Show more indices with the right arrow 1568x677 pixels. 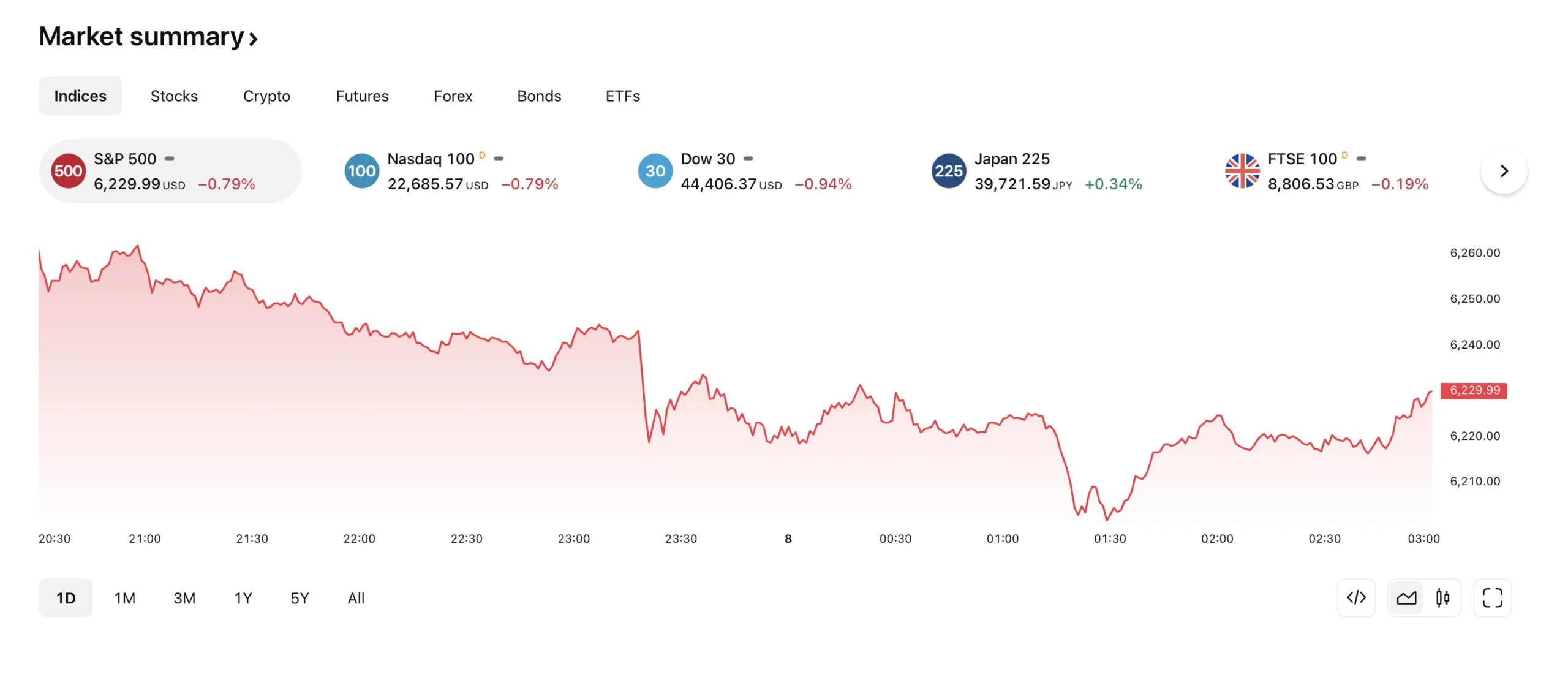1504,171
